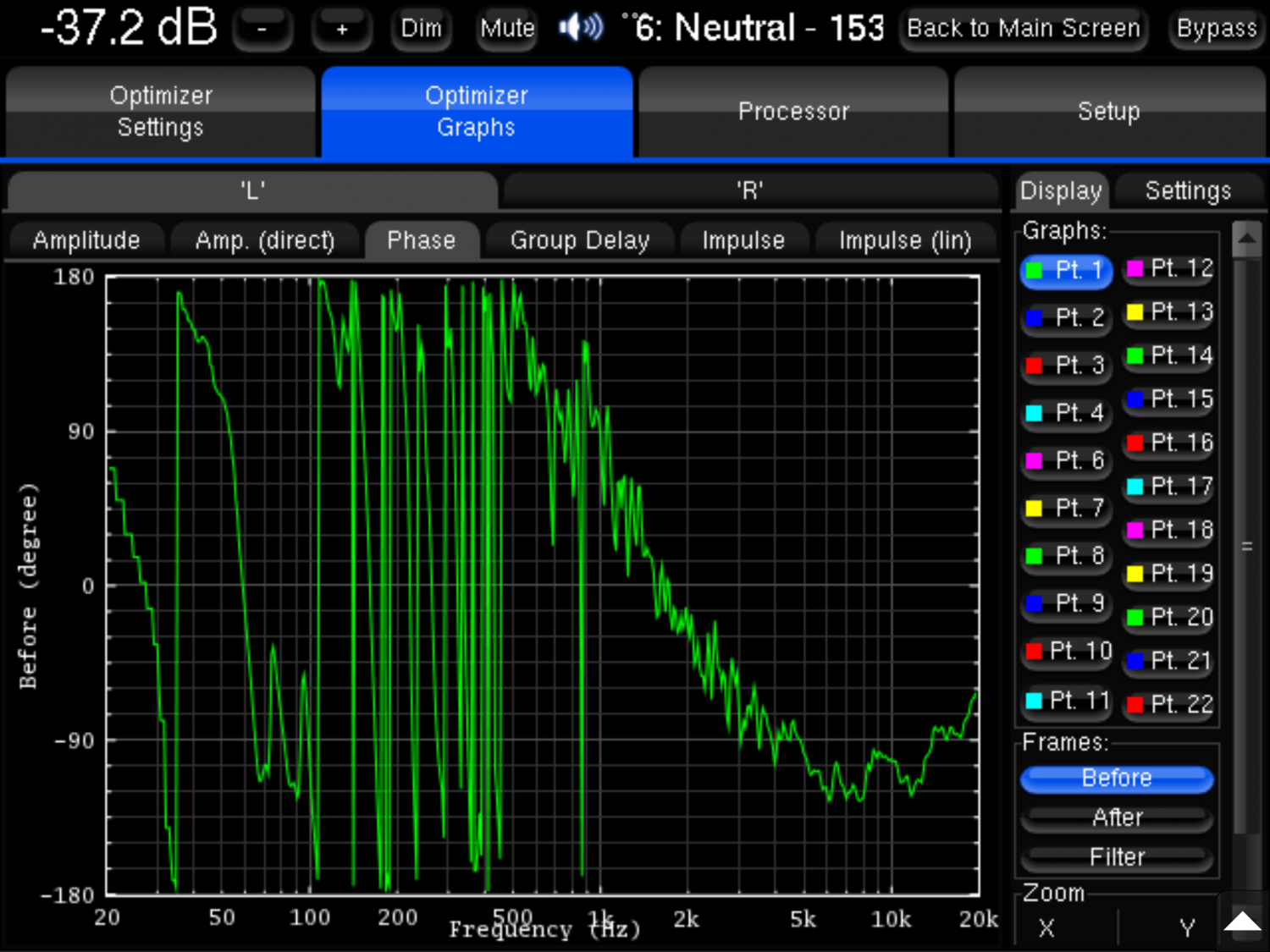This screenshot has height=952, width=1270.
Task: Toggle Pt. 2 graph
Action: coord(1066,318)
